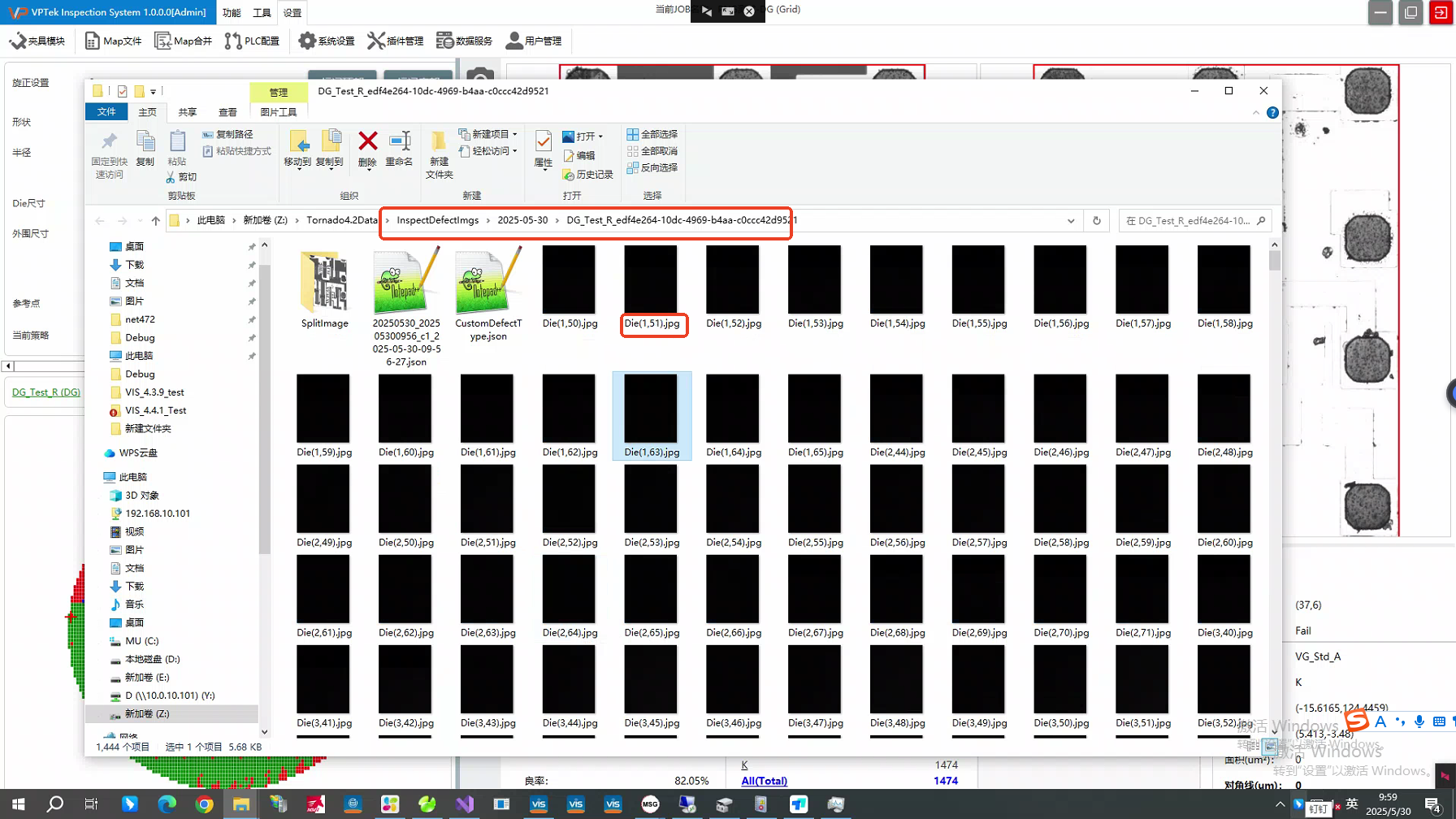Switch to the 主页 ribbon tab

(x=147, y=112)
